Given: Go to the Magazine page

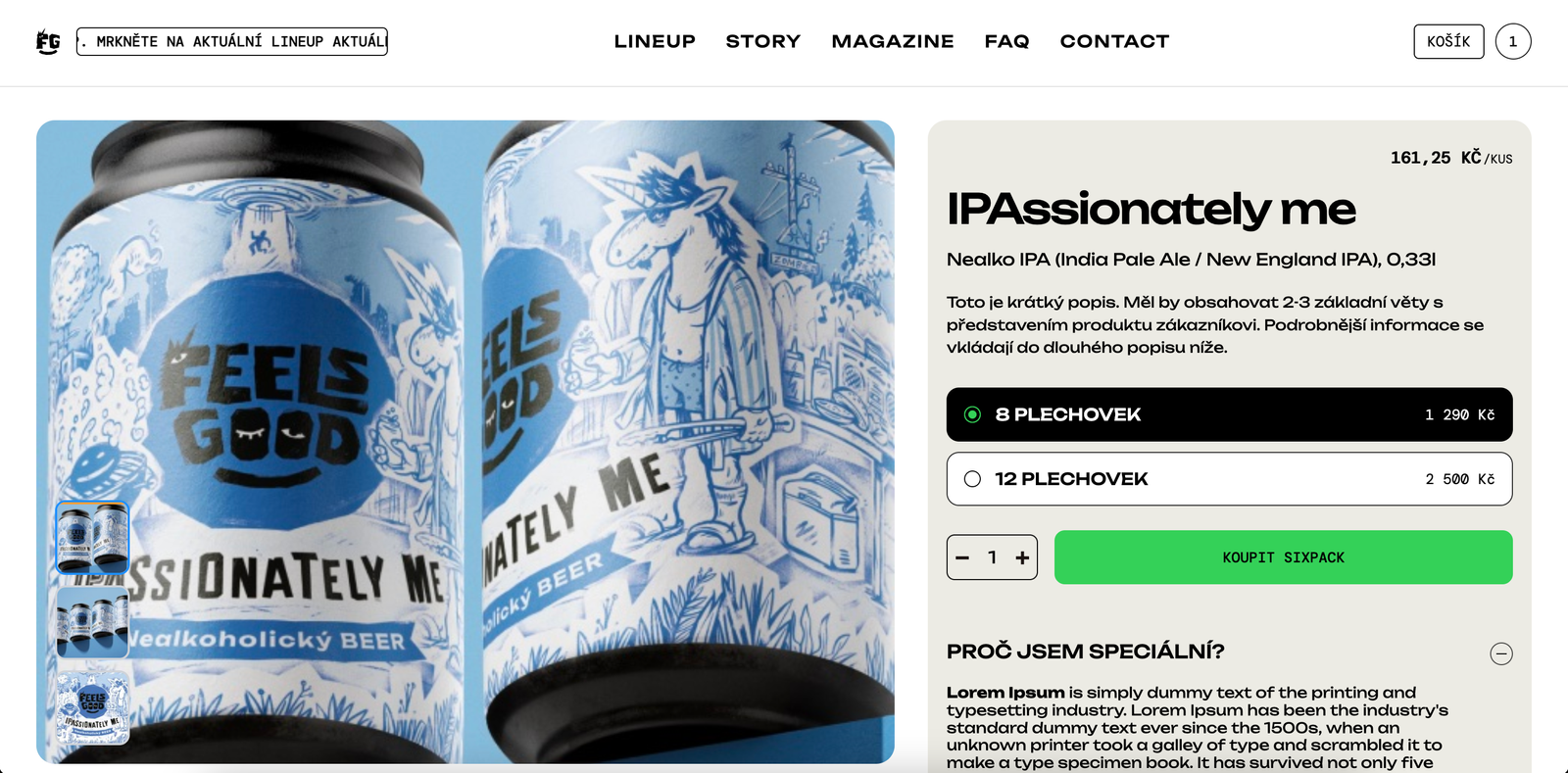Looking at the screenshot, I should pos(893,41).
